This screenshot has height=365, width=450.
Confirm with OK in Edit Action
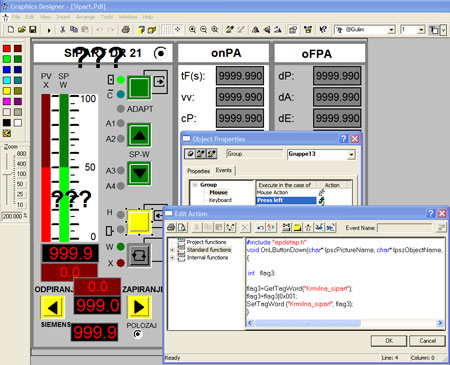point(389,341)
